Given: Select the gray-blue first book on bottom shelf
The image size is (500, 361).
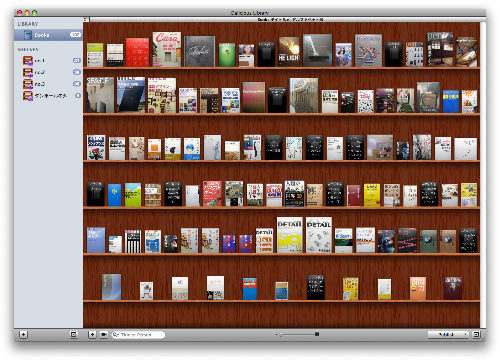Looking at the screenshot, I should click(111, 287).
